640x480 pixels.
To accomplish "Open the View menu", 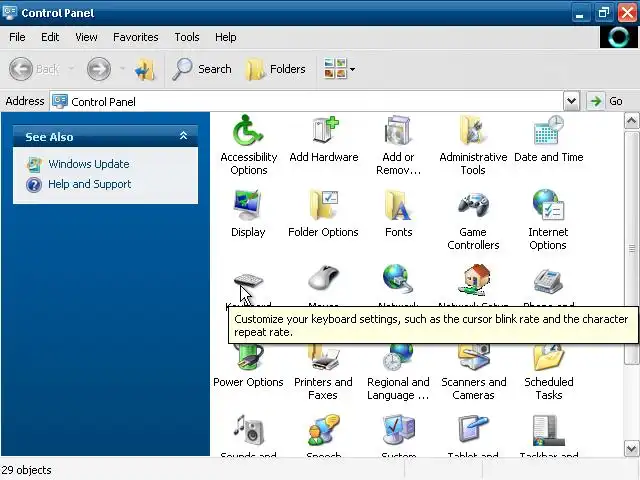I will (86, 37).
